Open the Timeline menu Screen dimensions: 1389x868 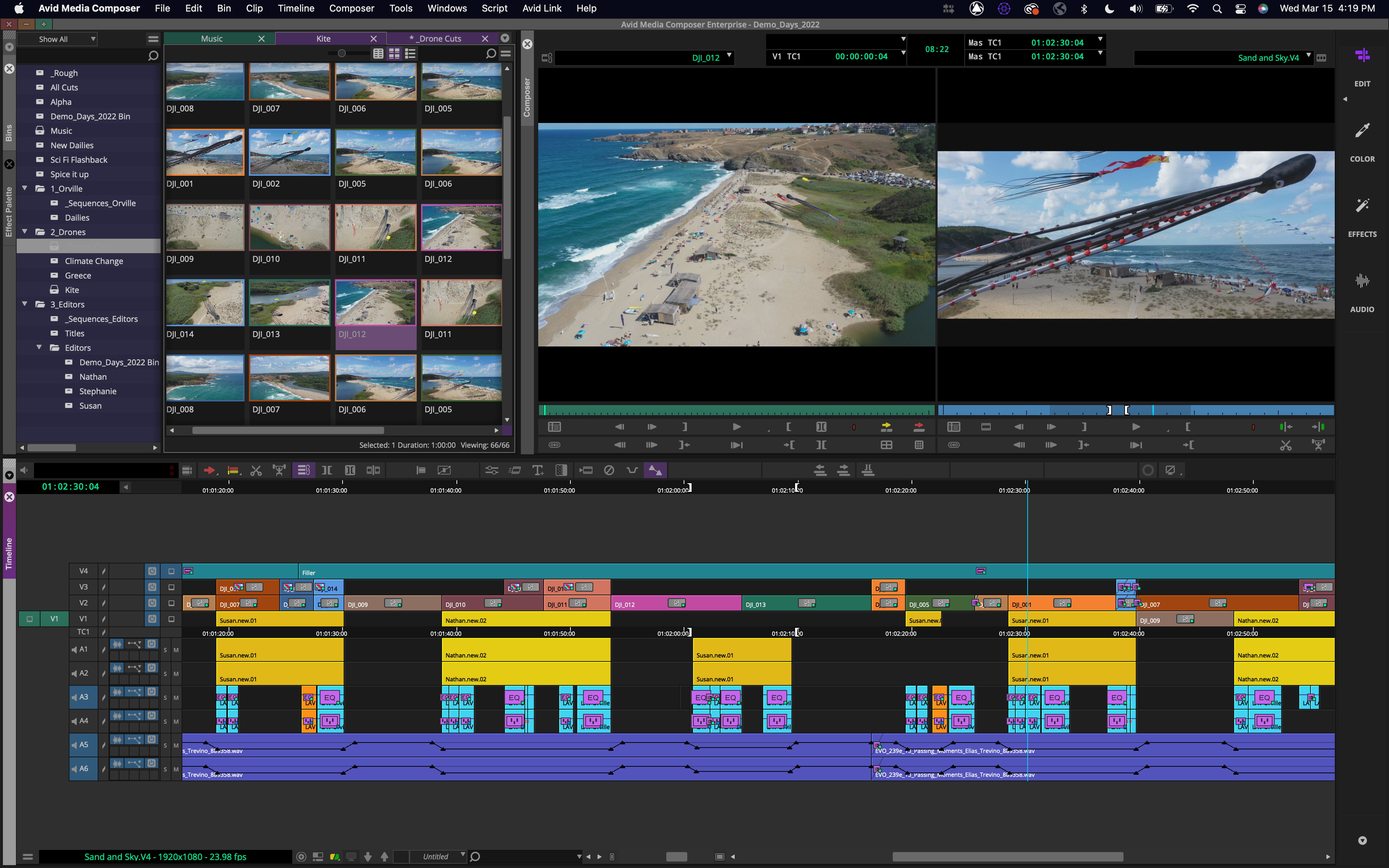pyautogui.click(x=296, y=9)
